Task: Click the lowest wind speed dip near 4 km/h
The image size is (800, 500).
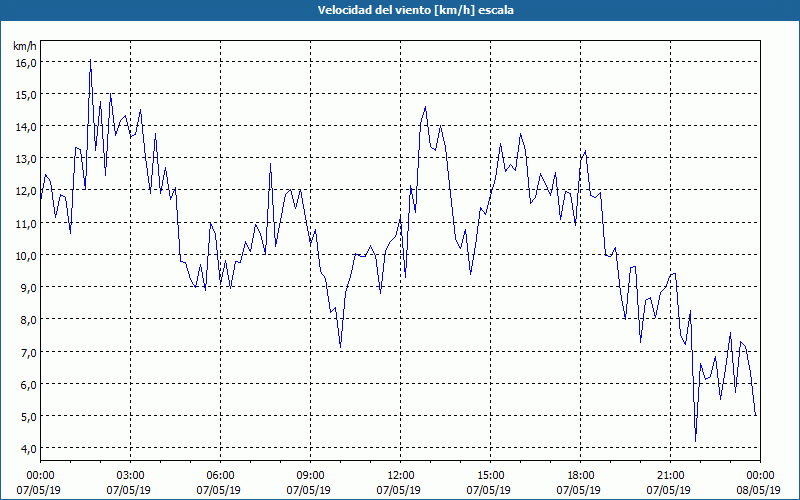Action: (695, 441)
